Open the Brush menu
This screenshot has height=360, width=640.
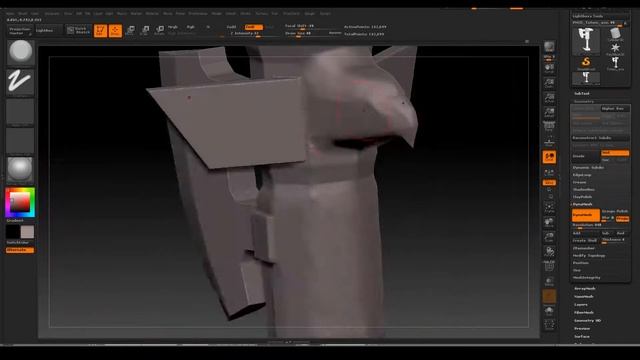coord(22,13)
